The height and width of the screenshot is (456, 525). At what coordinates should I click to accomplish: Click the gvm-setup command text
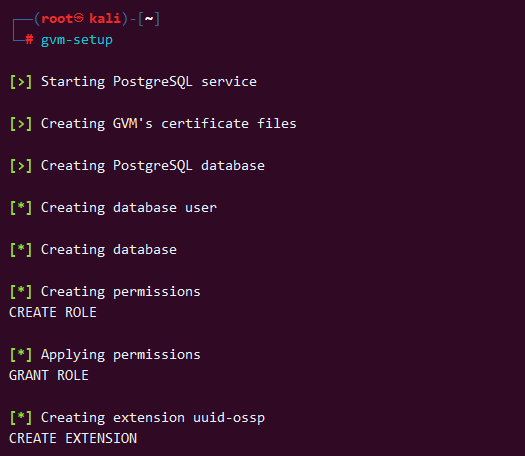77,40
